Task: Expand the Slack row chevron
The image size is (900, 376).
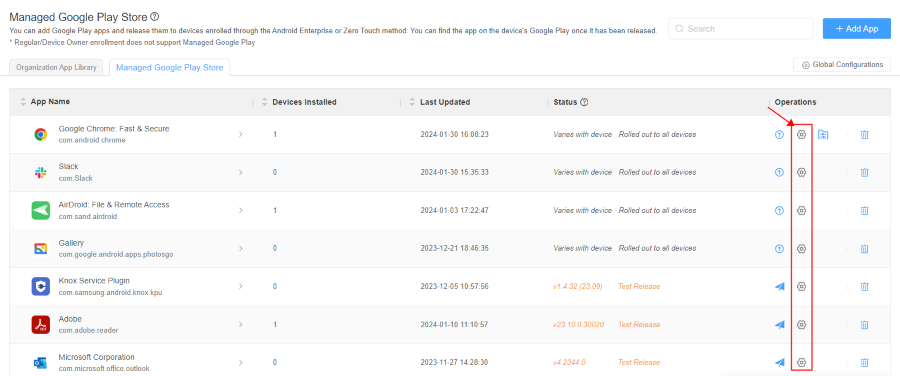Action: (x=240, y=172)
